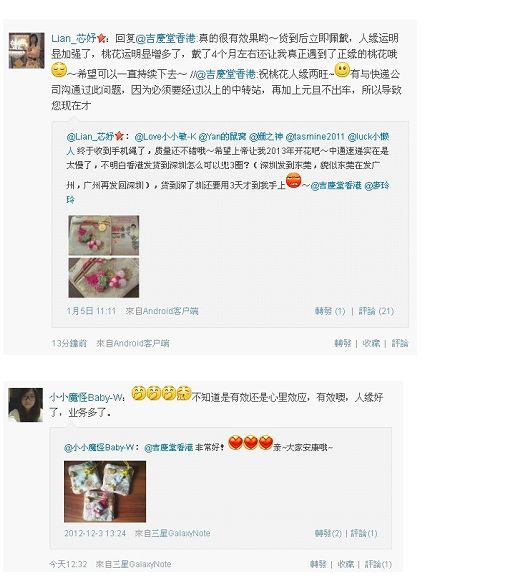Click 轉發(2) on the second quoted post
Viewport: 524px width, 577px height.
pyautogui.click(x=328, y=533)
